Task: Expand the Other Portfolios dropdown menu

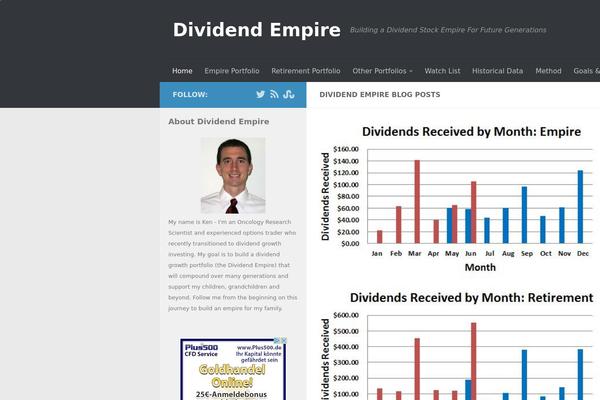Action: click(382, 71)
